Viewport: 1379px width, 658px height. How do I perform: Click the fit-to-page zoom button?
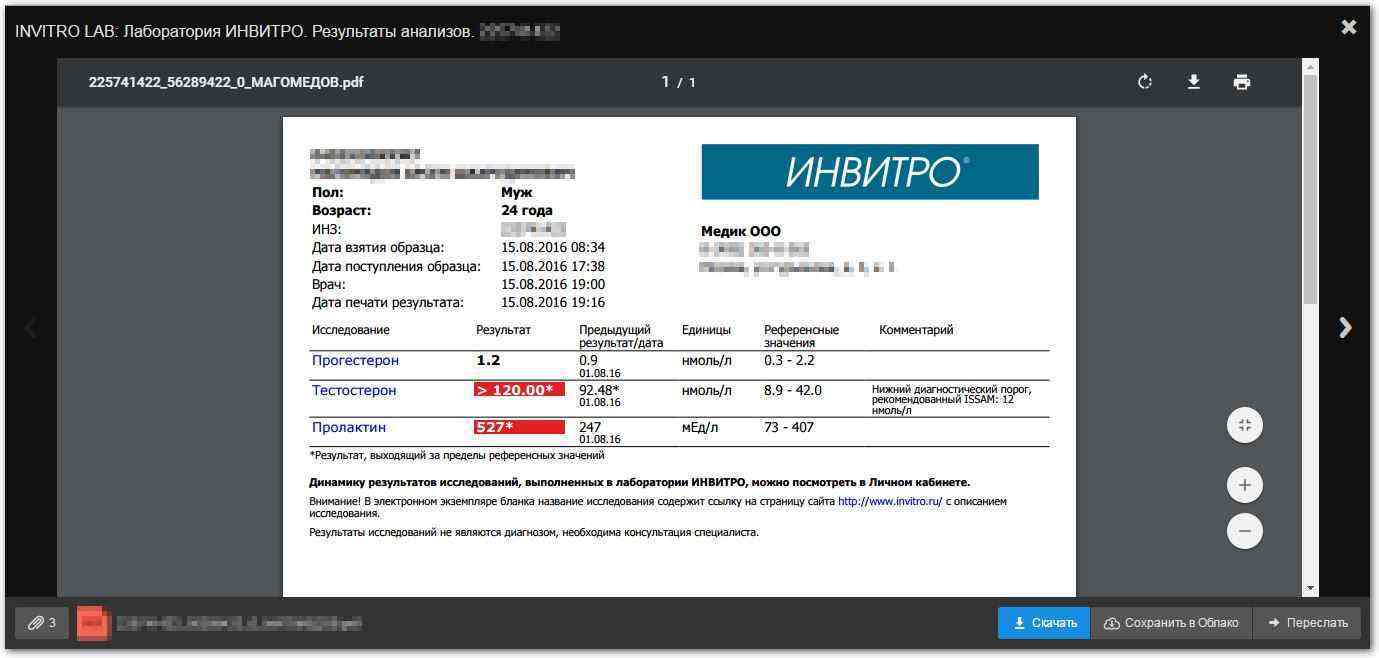click(1244, 426)
